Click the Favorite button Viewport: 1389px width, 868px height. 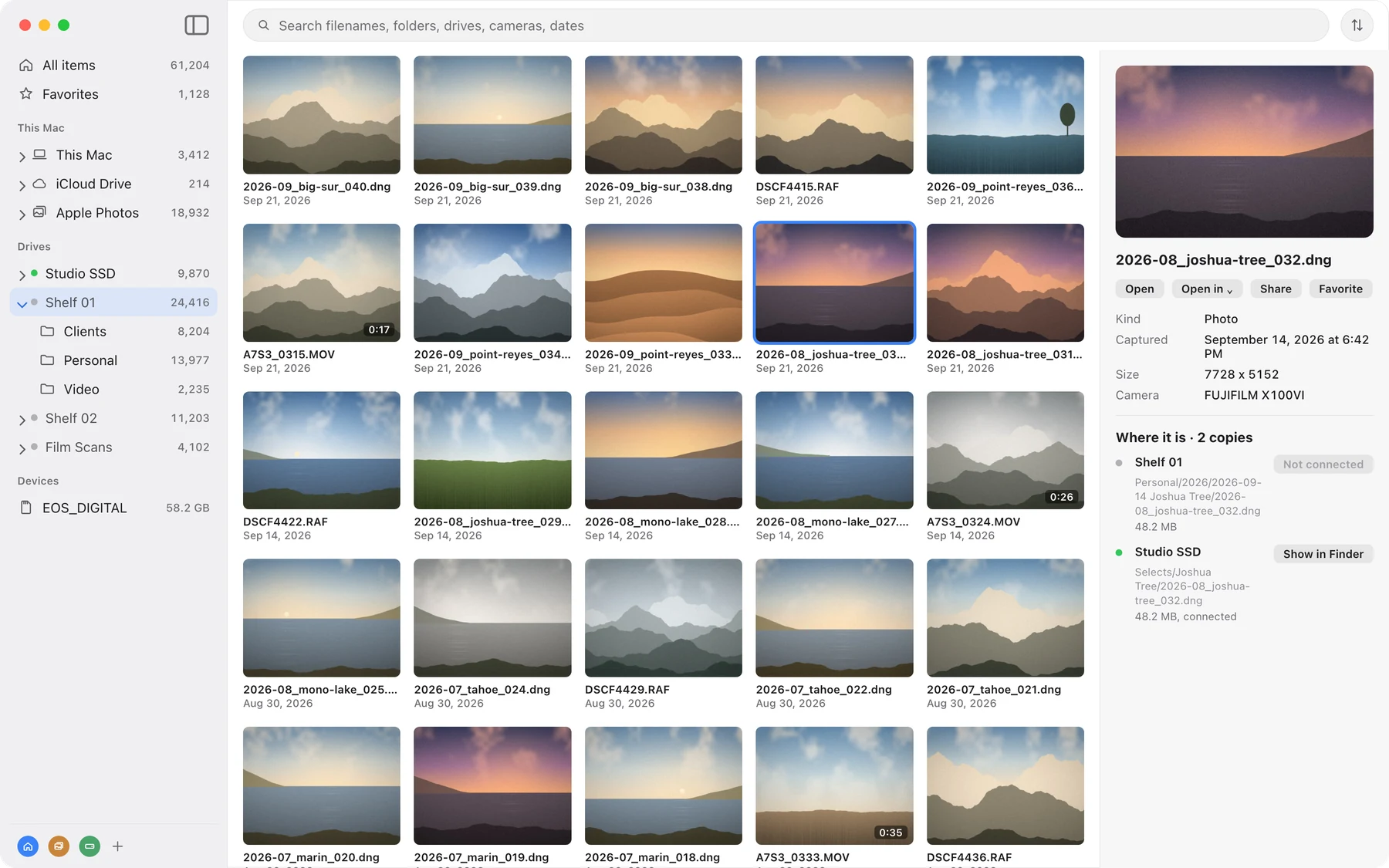tap(1340, 289)
